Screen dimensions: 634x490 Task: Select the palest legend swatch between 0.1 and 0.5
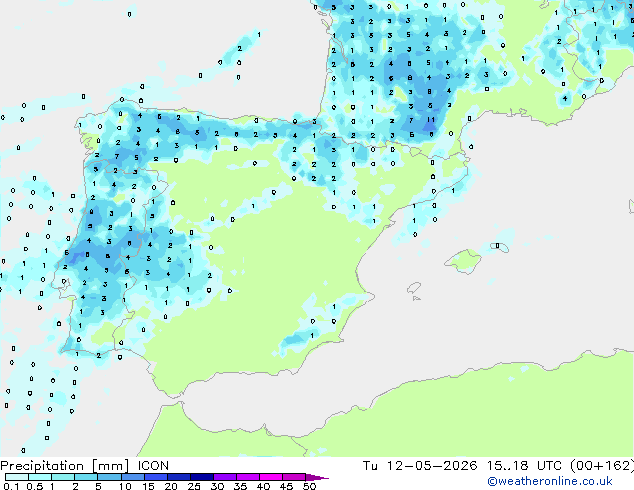17,477
